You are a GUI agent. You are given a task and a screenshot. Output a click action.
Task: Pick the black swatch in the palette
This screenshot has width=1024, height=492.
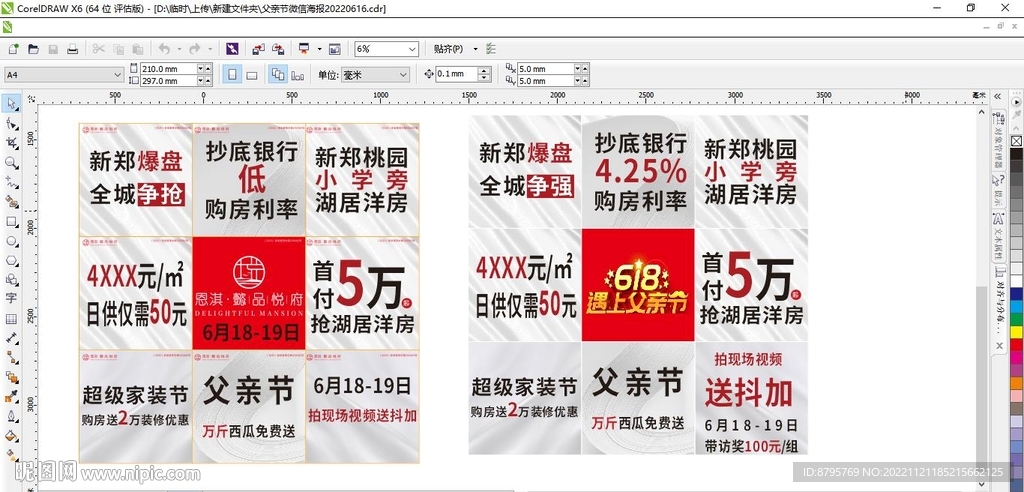tap(1016, 154)
